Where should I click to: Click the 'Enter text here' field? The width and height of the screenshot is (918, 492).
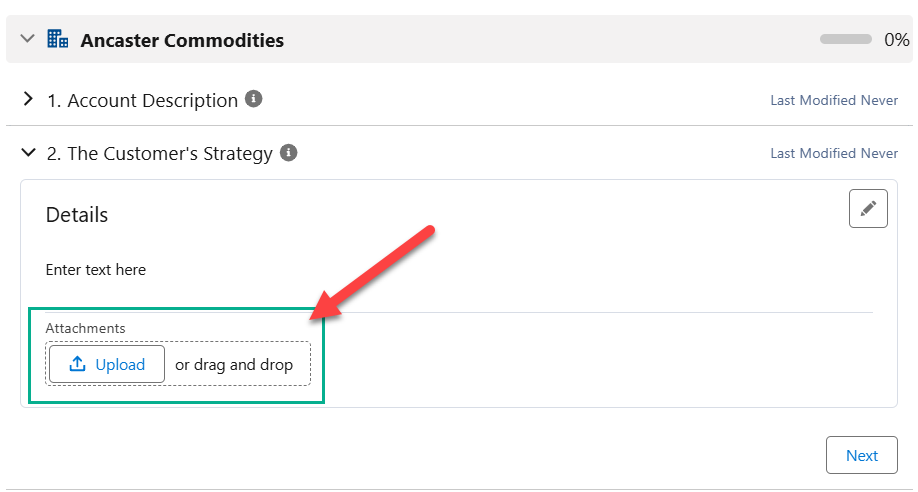[96, 270]
